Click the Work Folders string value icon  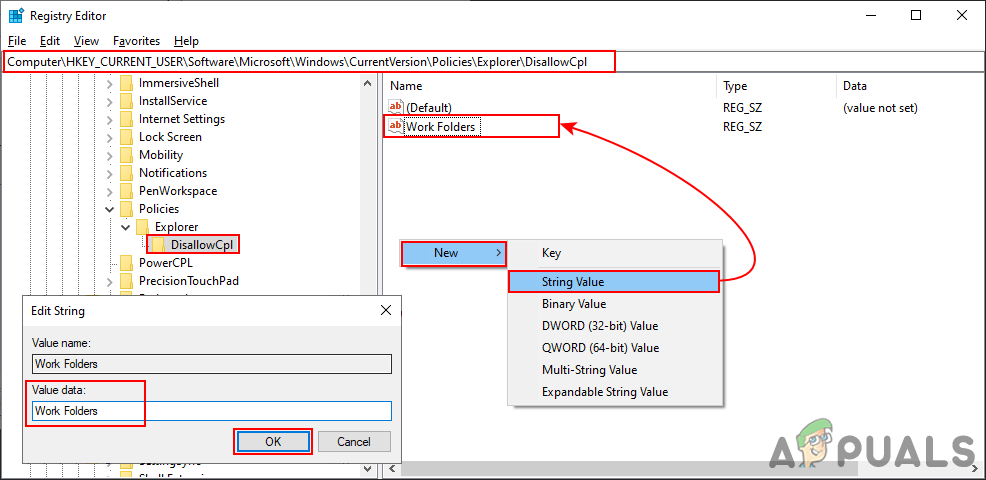tap(396, 126)
